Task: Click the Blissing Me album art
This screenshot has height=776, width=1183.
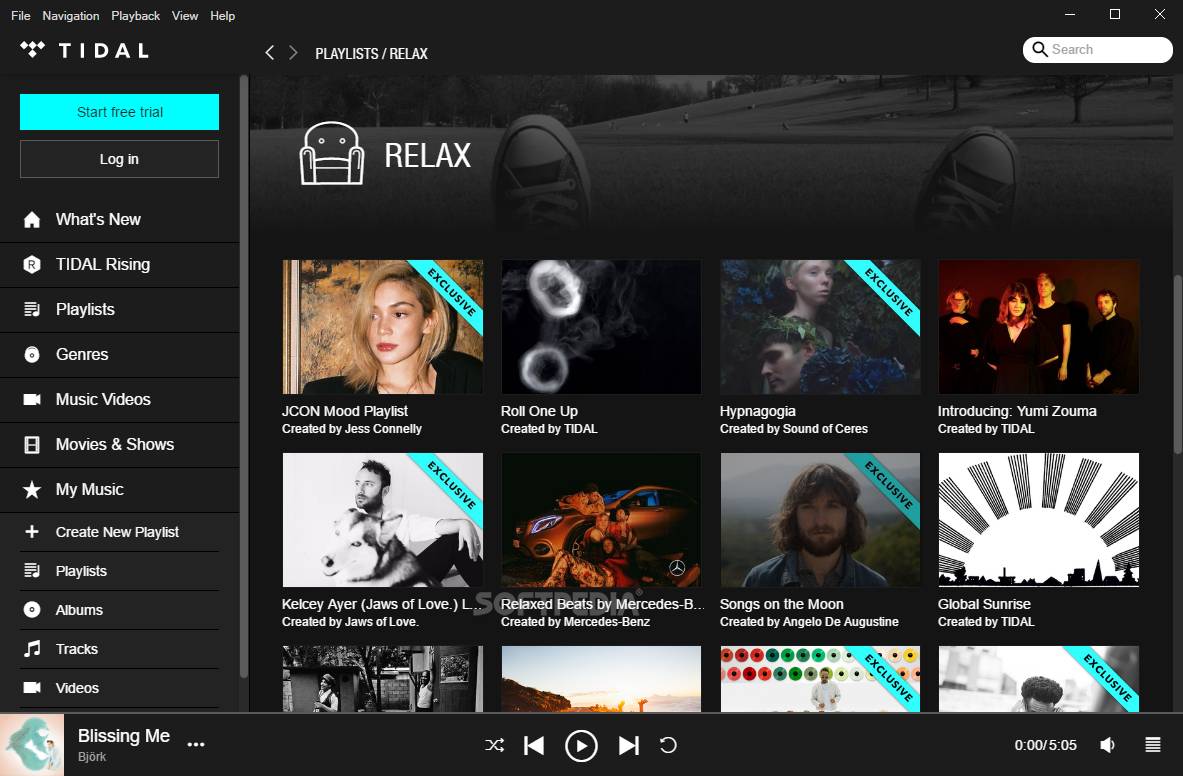Action: pos(32,745)
